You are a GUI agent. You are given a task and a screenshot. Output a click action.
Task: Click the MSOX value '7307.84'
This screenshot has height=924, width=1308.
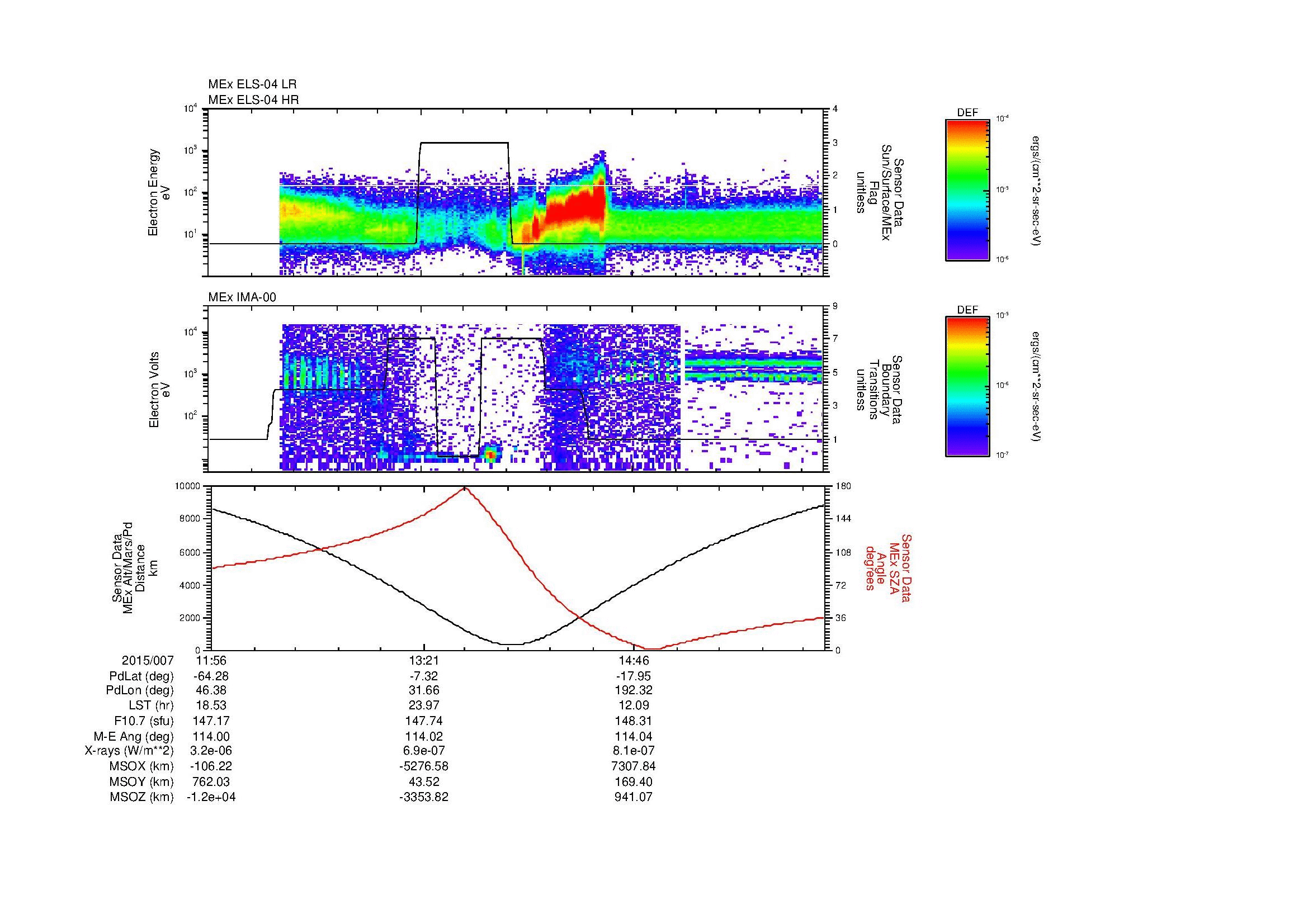pos(634,766)
